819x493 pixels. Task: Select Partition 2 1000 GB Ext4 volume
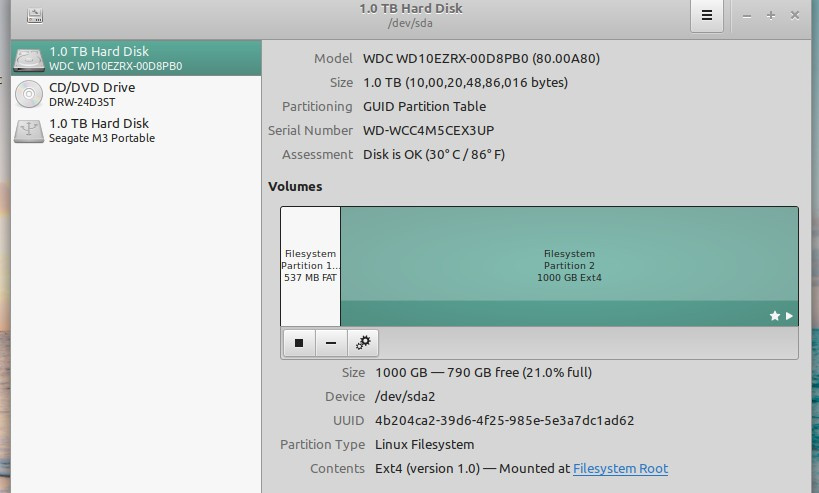point(569,266)
